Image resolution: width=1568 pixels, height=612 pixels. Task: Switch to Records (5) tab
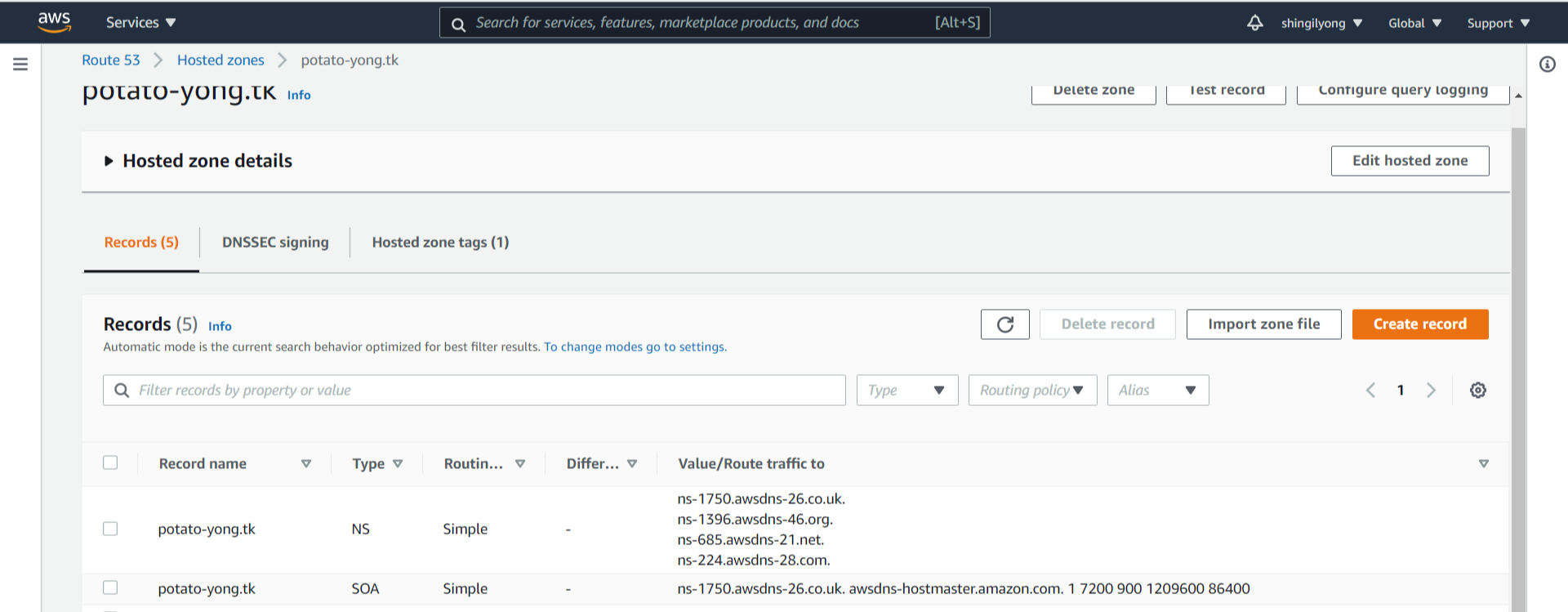click(141, 243)
